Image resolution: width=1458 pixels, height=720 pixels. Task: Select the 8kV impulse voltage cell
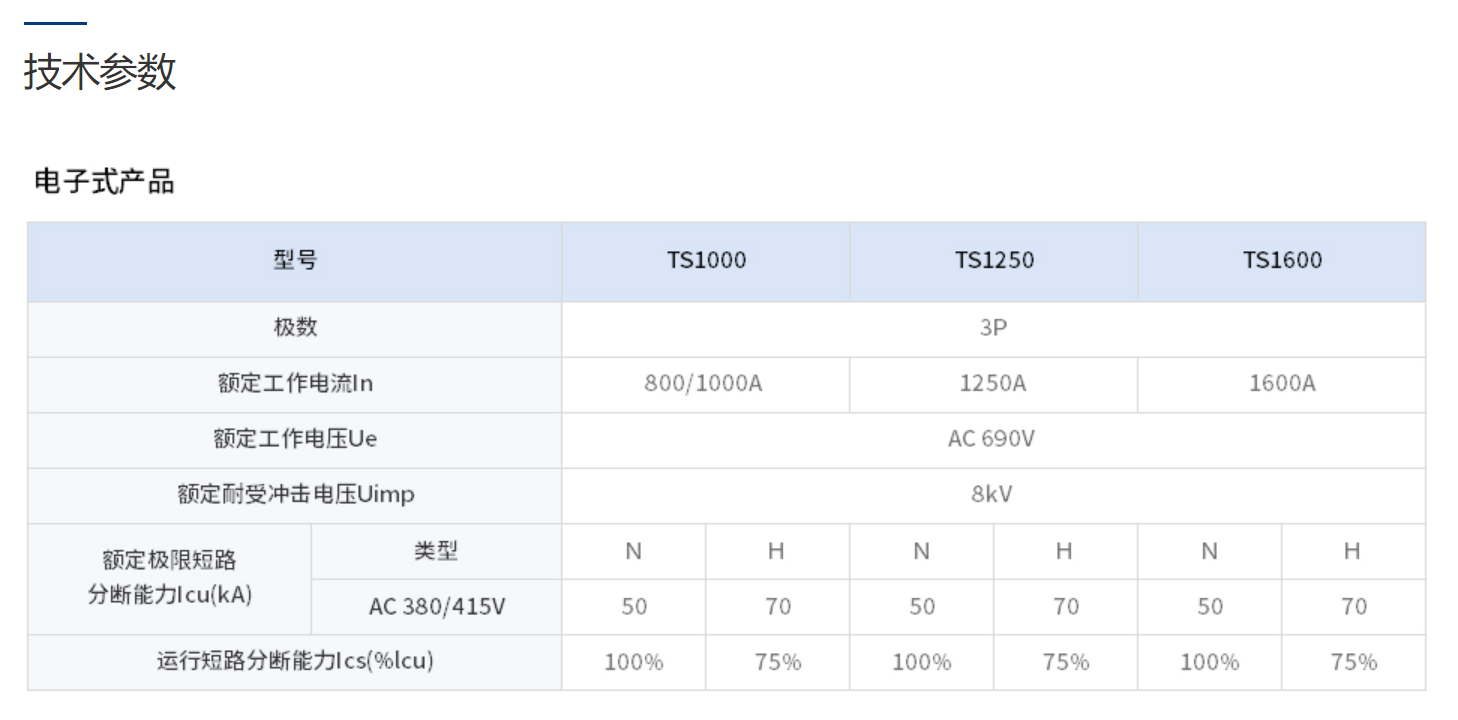(992, 494)
